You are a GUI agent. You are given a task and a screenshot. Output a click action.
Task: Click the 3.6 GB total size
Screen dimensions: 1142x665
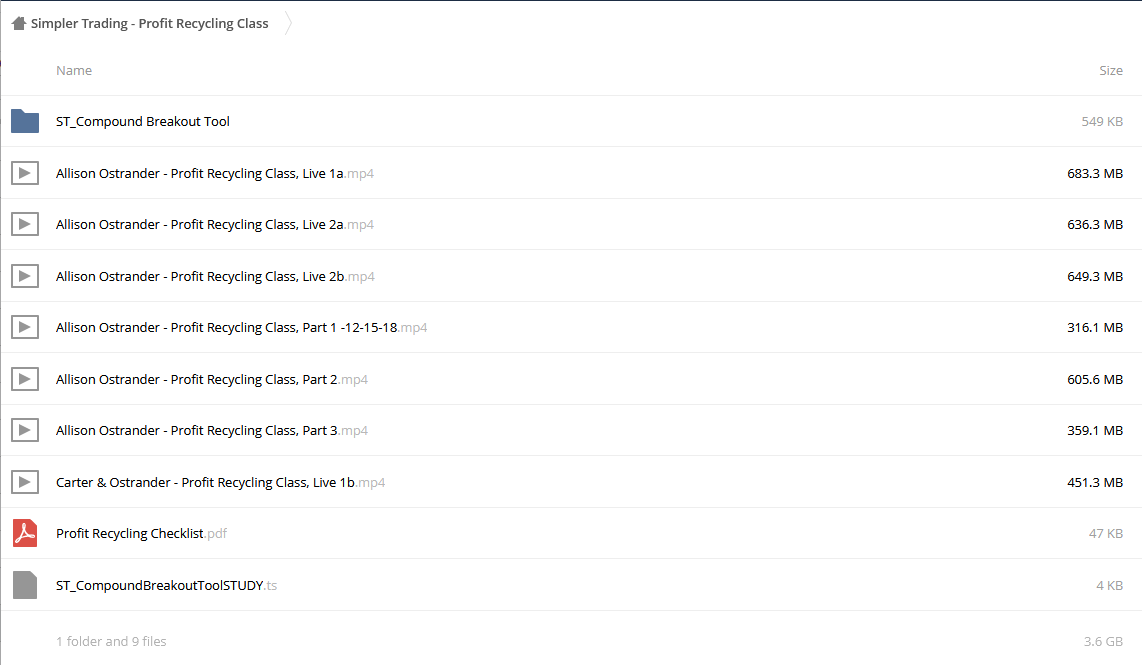pos(1103,642)
